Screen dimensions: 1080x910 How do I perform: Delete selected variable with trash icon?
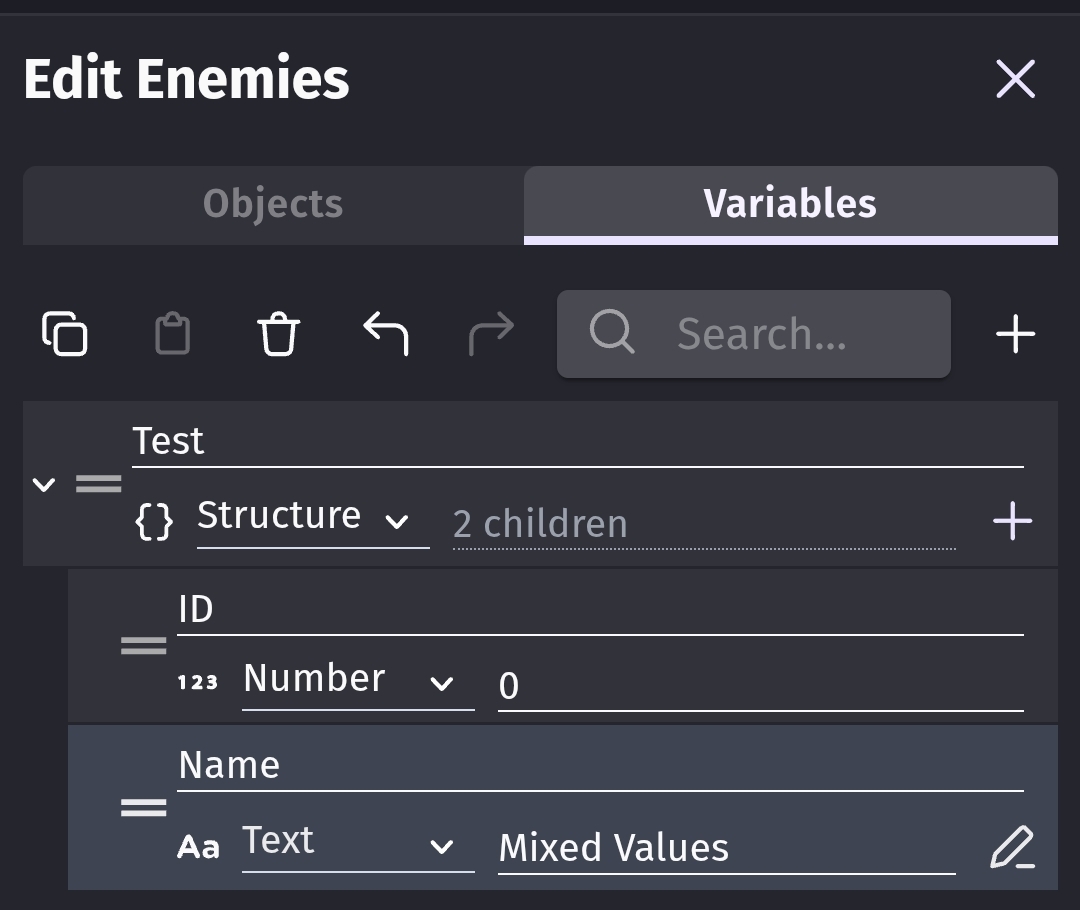pos(279,334)
